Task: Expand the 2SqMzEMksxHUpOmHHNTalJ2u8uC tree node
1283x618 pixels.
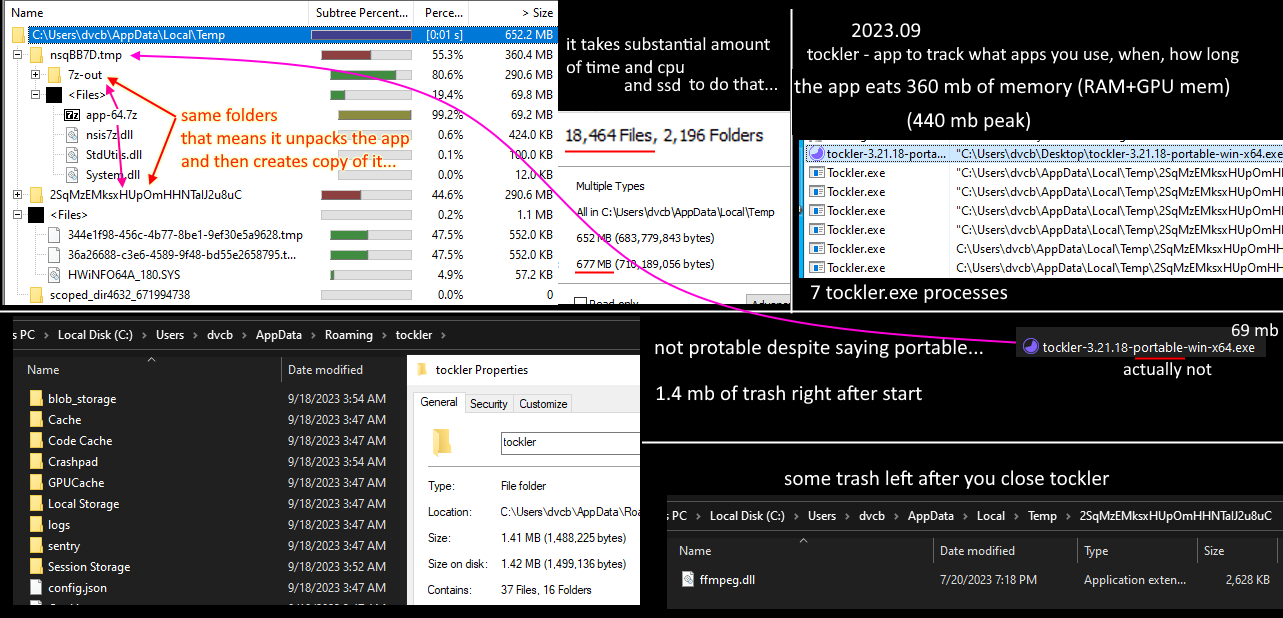Action: point(18,195)
